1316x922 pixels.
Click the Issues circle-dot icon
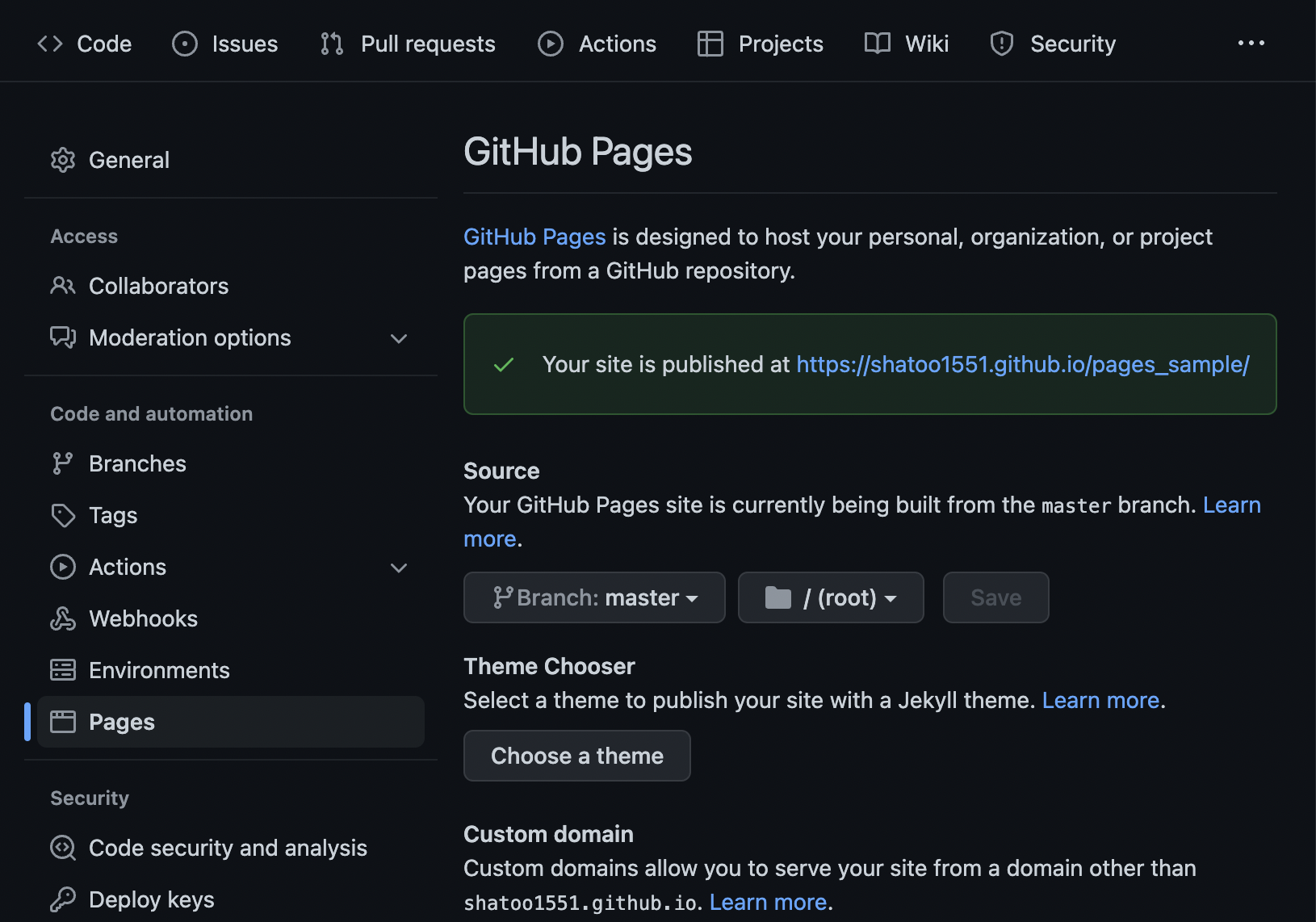pyautogui.click(x=185, y=44)
